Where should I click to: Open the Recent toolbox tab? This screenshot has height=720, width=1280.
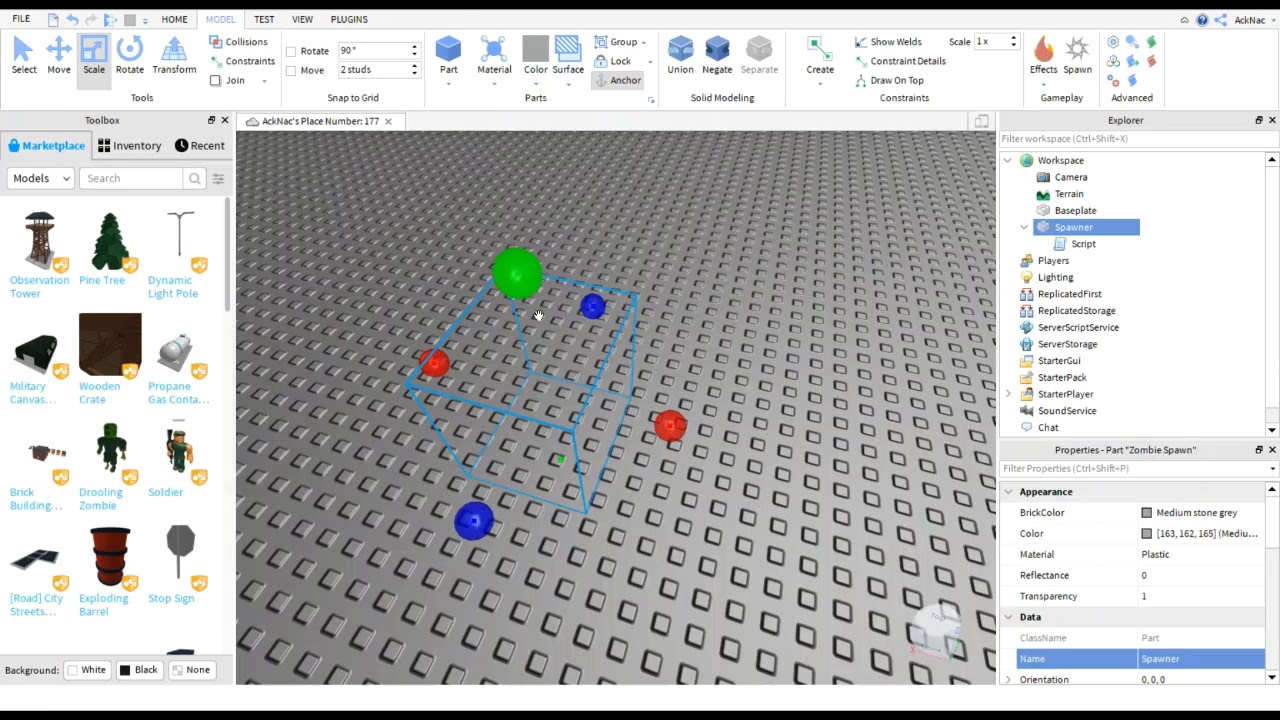[x=200, y=145]
